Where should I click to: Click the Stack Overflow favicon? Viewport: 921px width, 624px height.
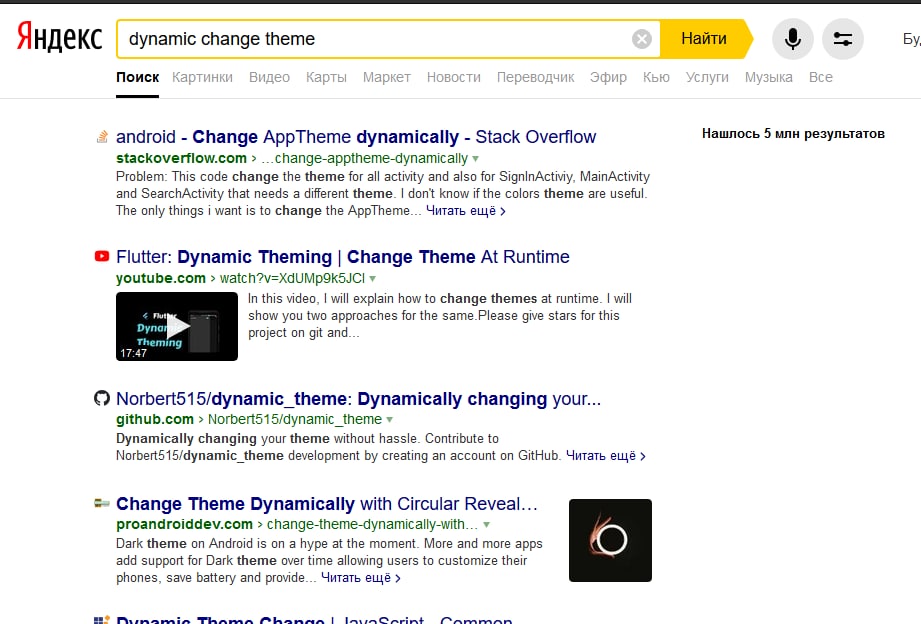point(102,137)
